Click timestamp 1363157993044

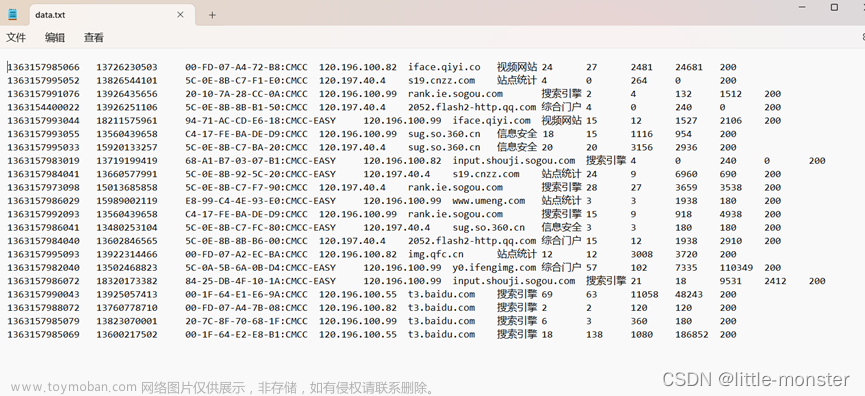(44, 121)
